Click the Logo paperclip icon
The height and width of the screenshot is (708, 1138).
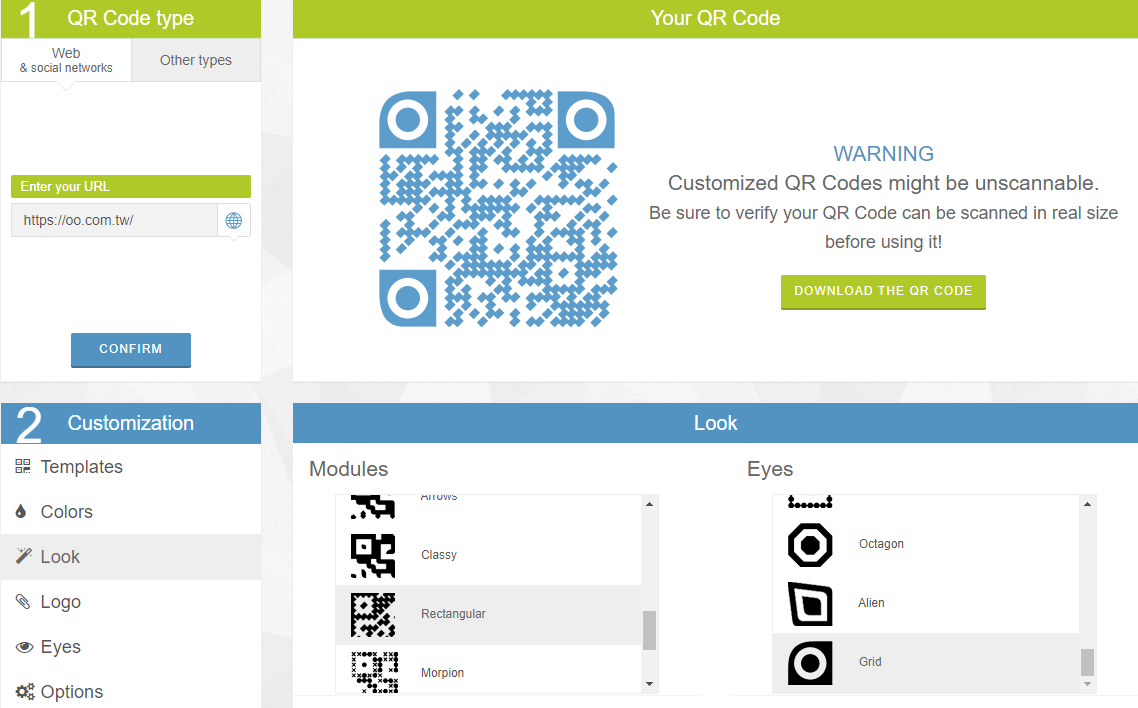click(x=23, y=601)
